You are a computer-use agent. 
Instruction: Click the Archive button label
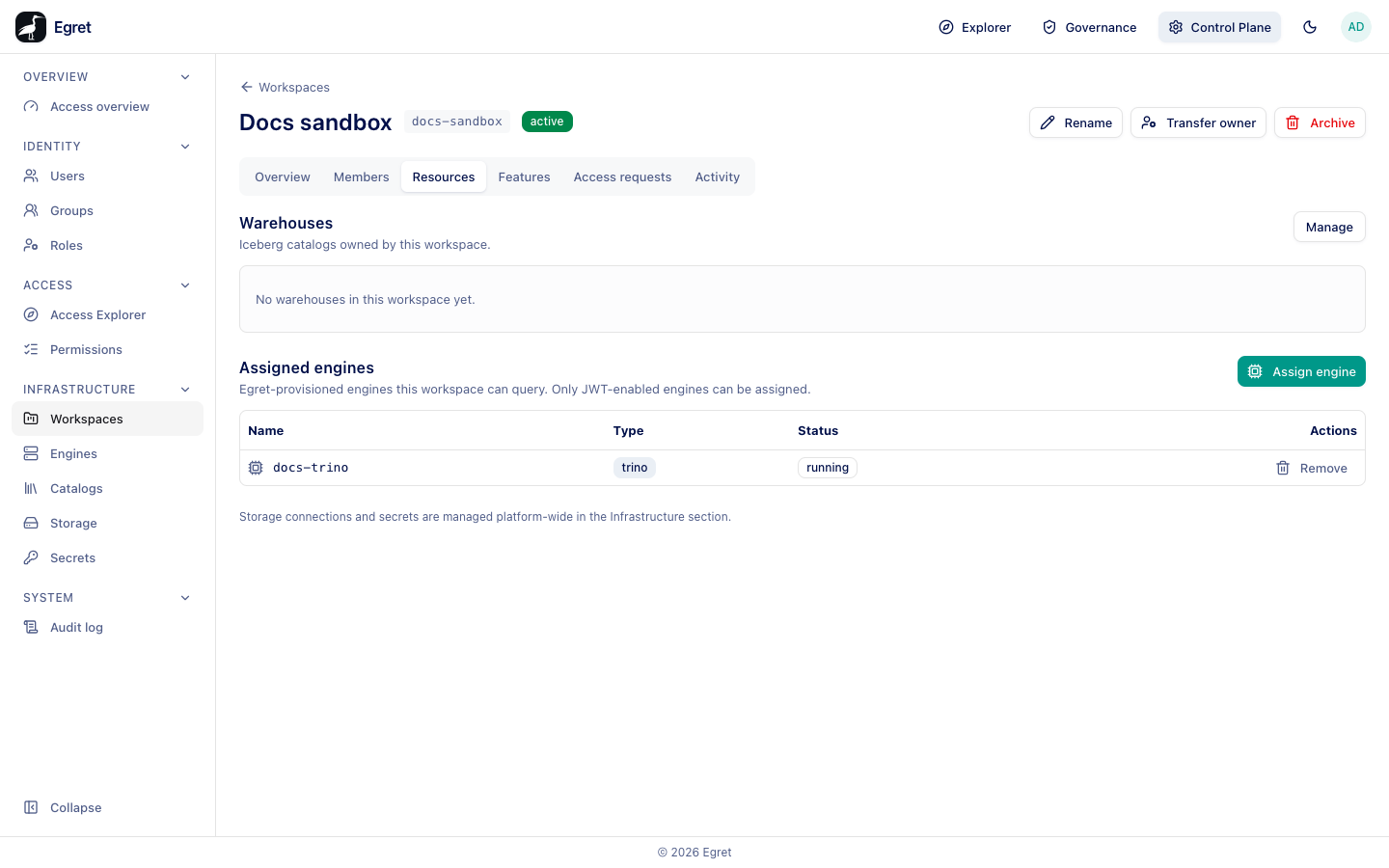(1332, 122)
